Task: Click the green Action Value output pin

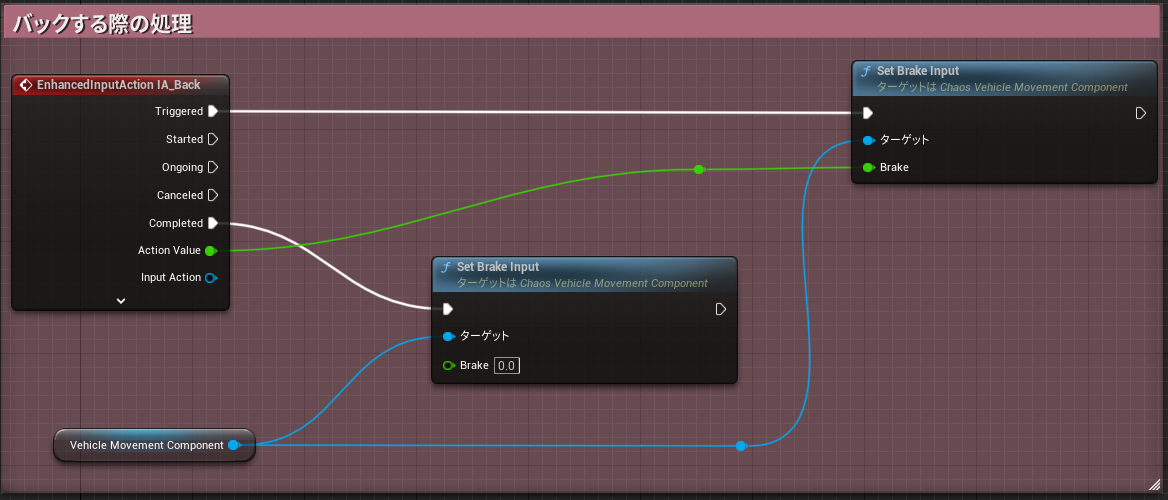Action: pos(211,250)
